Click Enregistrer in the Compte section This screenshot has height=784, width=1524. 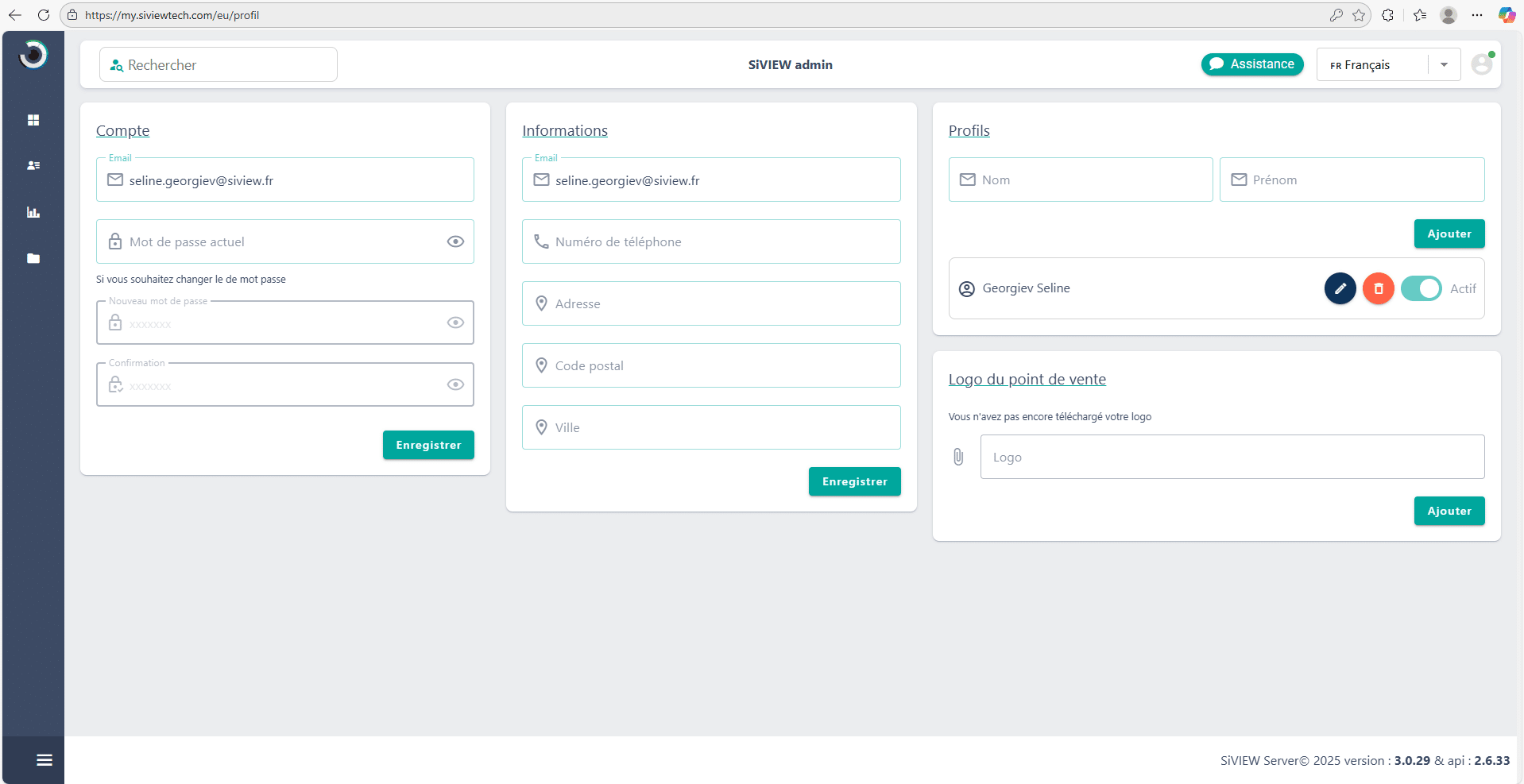428,445
